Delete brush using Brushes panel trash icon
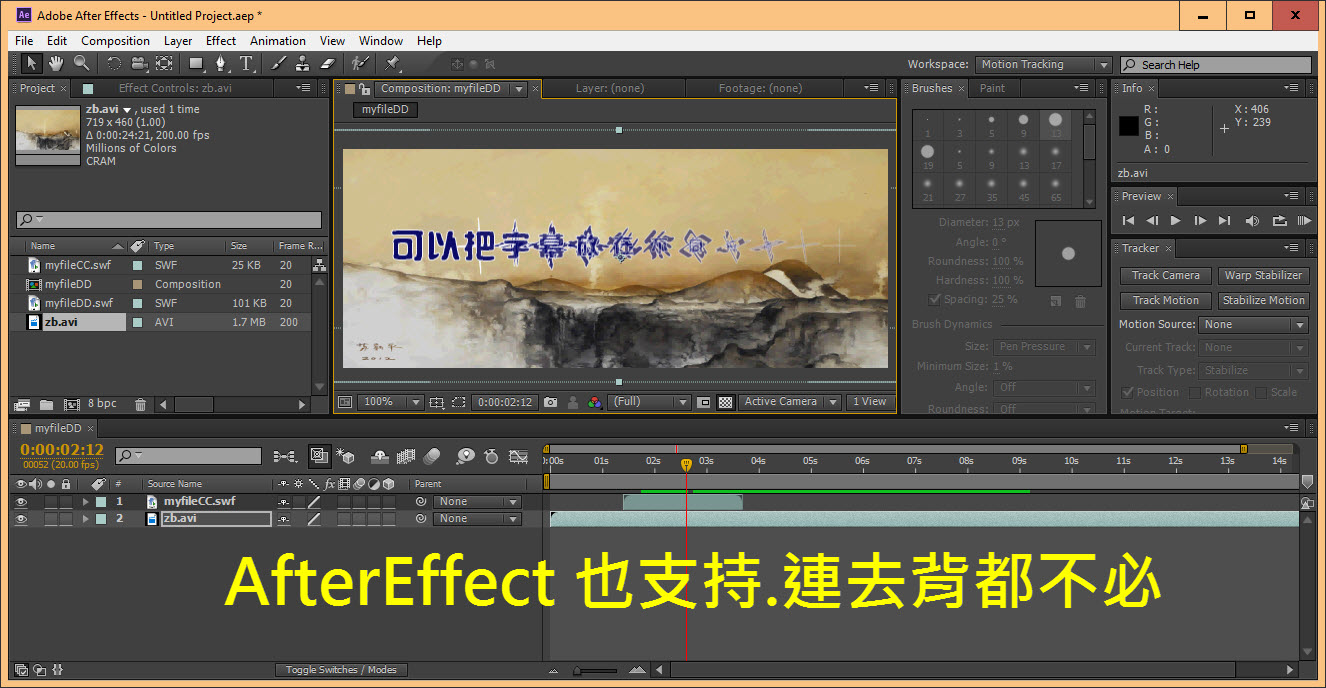This screenshot has height=688, width=1326. (1080, 300)
